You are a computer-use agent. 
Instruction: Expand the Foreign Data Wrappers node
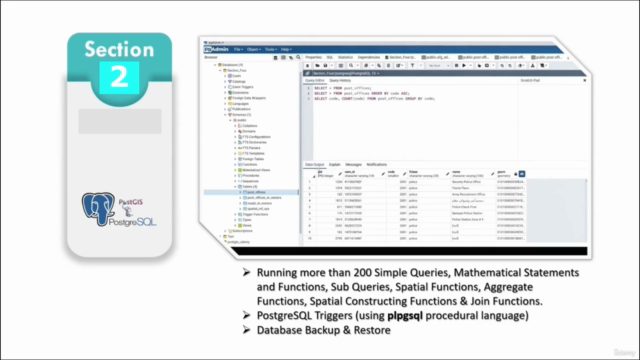pos(225,98)
